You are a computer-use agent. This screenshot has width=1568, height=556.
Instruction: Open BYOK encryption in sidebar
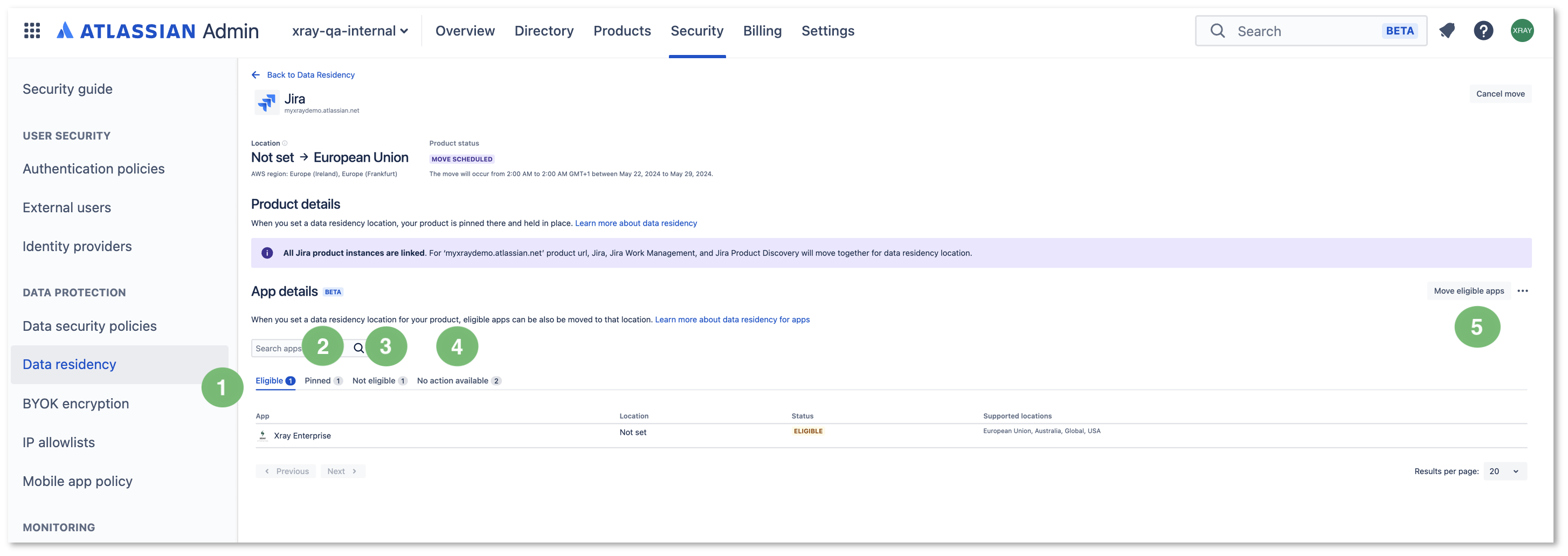click(x=75, y=404)
